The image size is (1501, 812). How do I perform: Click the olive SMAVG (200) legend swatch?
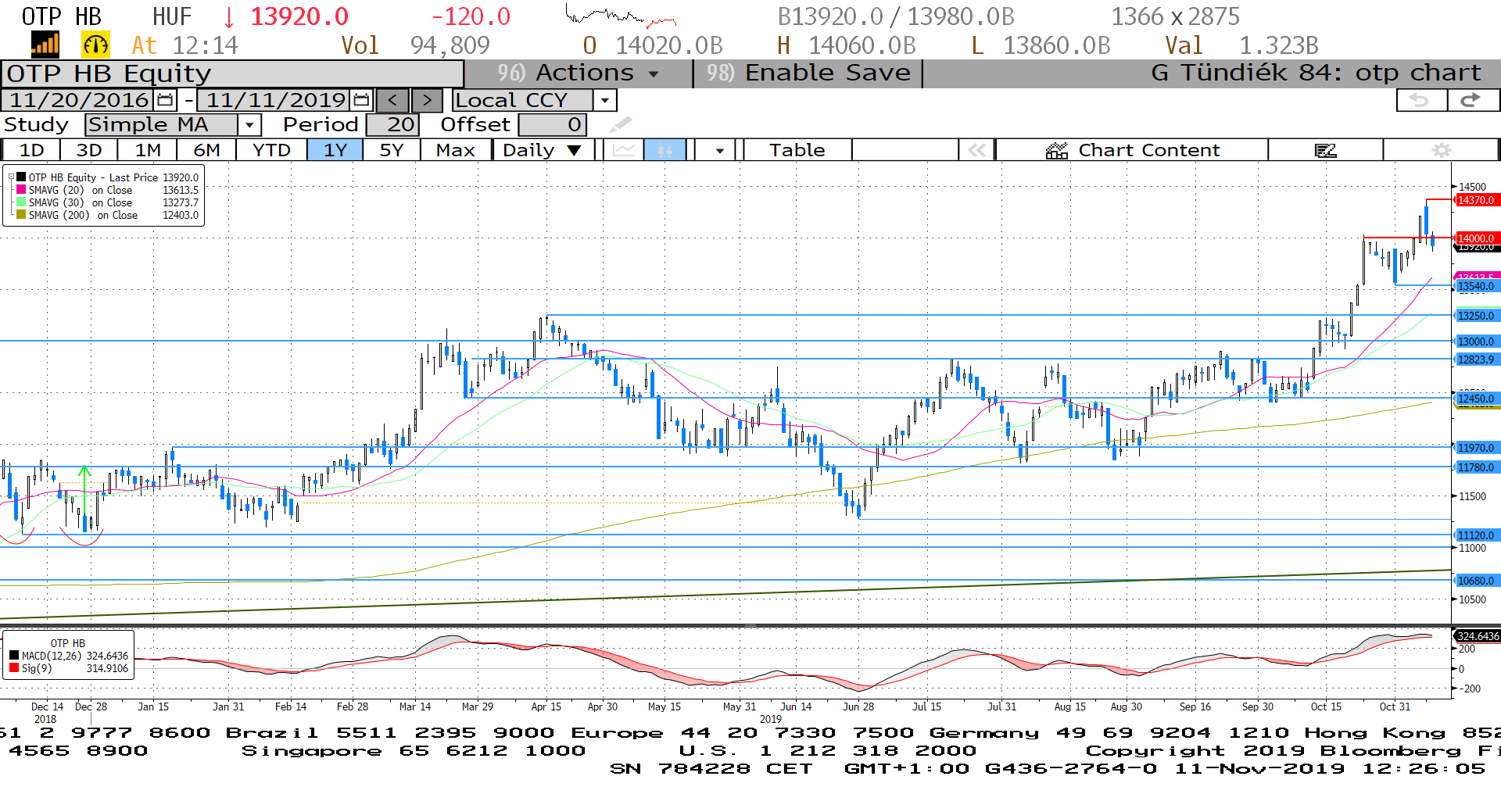point(21,214)
